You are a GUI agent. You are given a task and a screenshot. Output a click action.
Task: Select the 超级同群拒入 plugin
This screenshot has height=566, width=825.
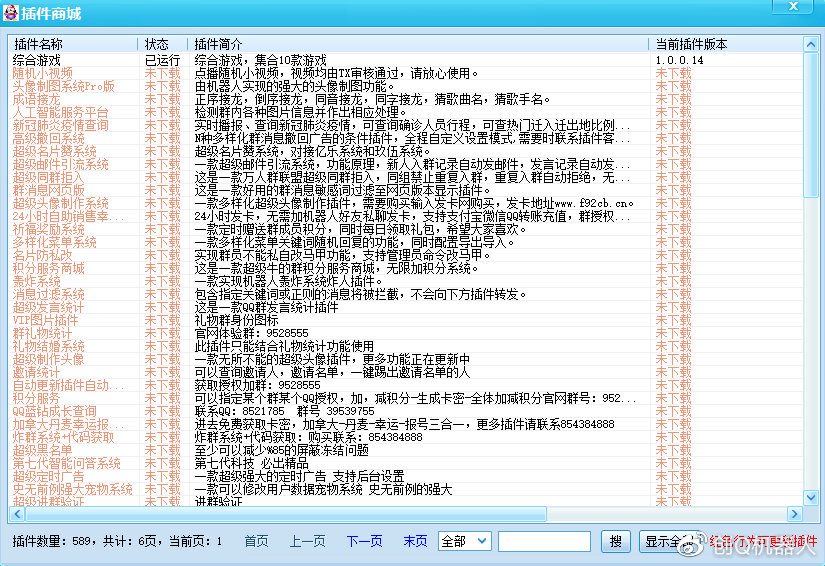(x=48, y=177)
